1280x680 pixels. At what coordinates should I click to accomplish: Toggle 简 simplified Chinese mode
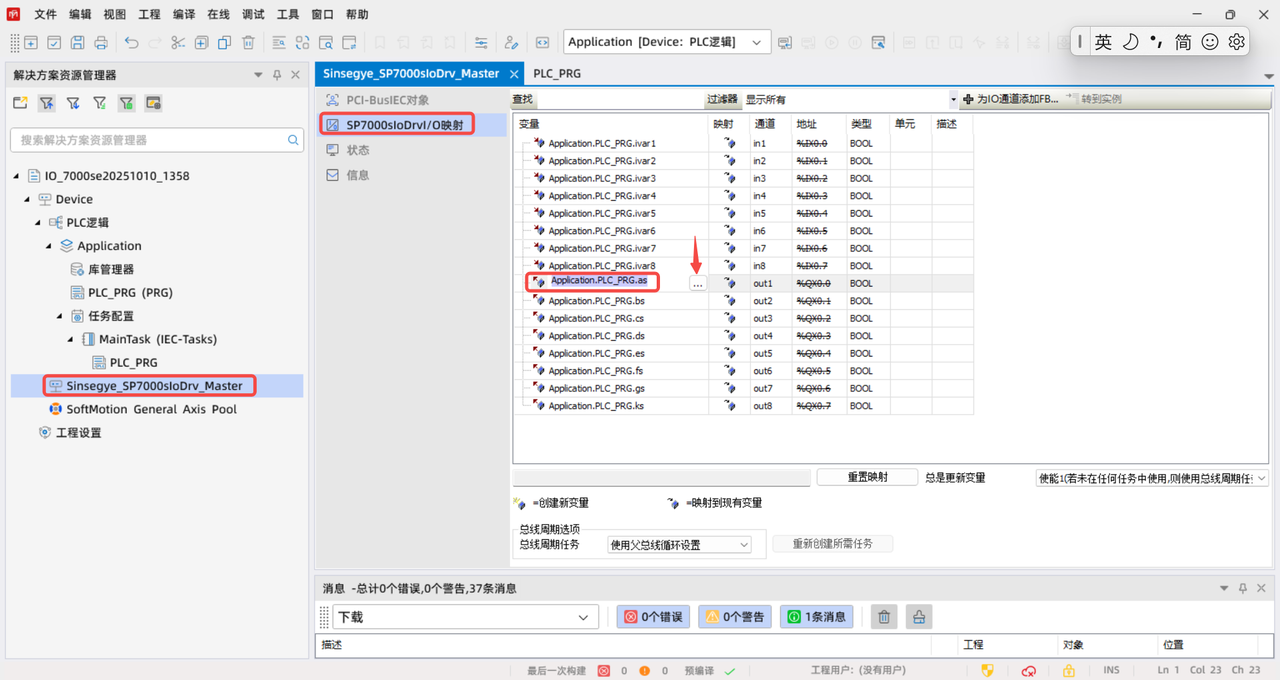1183,42
